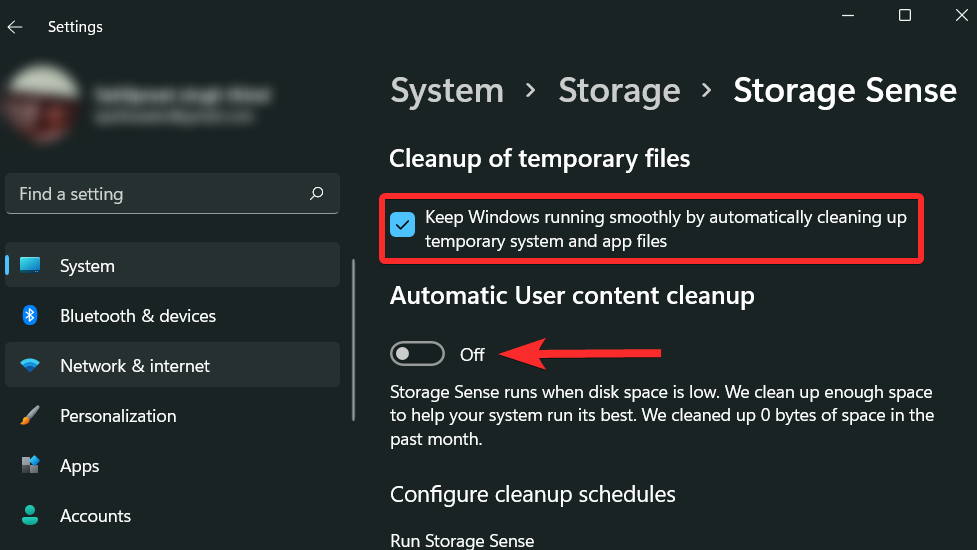Focus the Find a setting search box
The height and width of the screenshot is (550, 977).
pos(160,194)
